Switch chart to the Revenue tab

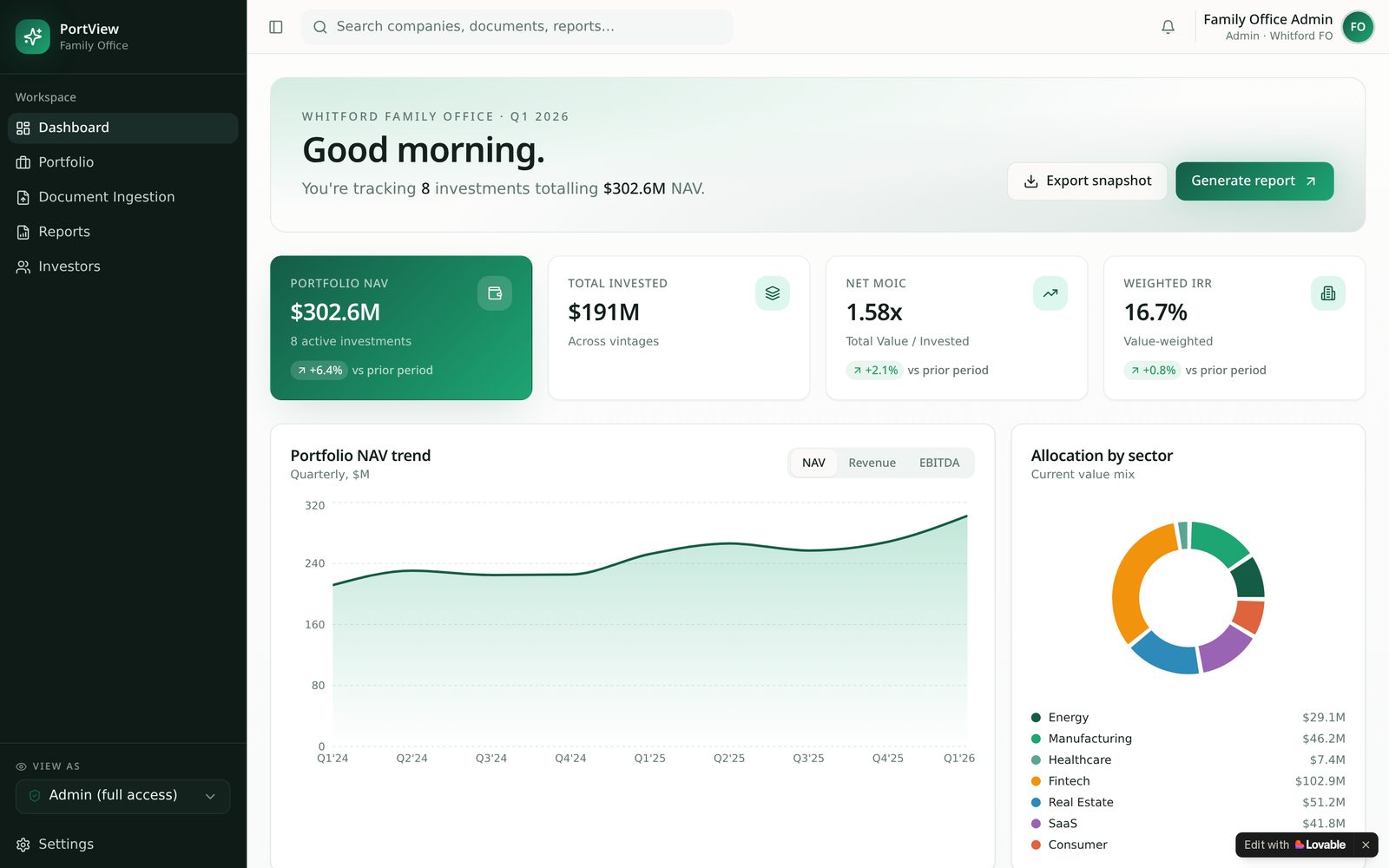click(872, 463)
